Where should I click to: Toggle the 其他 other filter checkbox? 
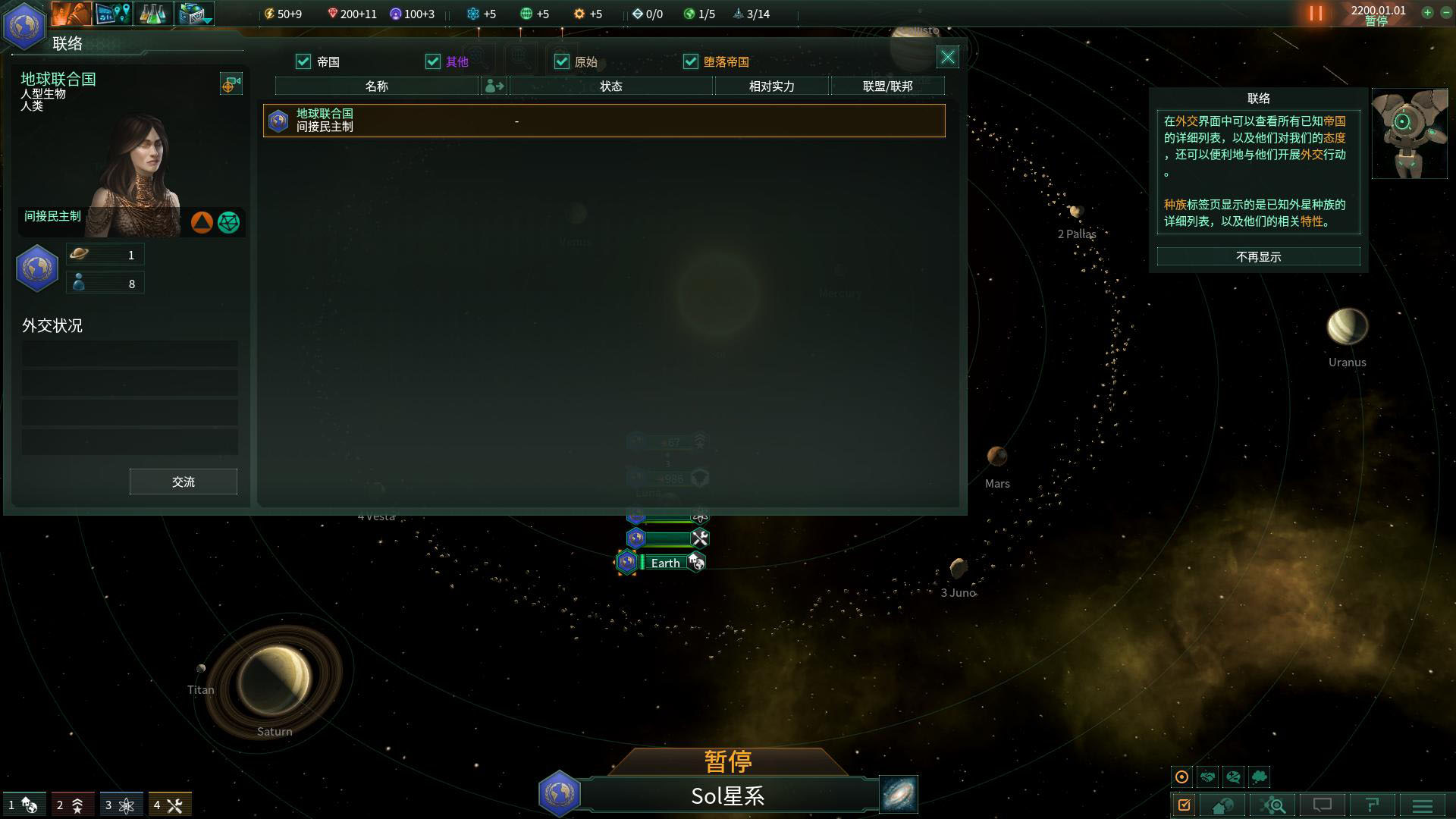(x=433, y=61)
